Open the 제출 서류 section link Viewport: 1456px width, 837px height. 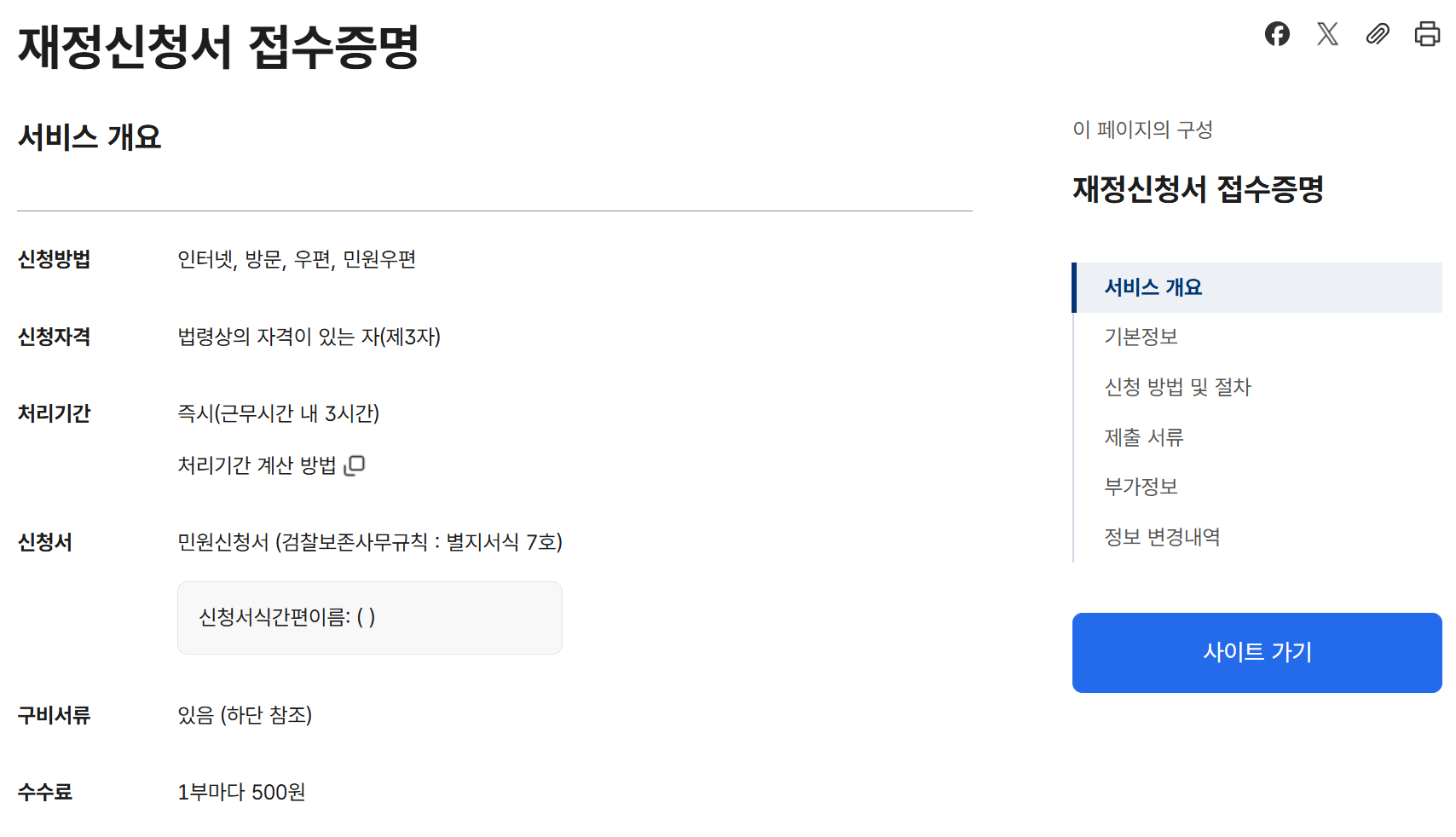[x=1144, y=438]
